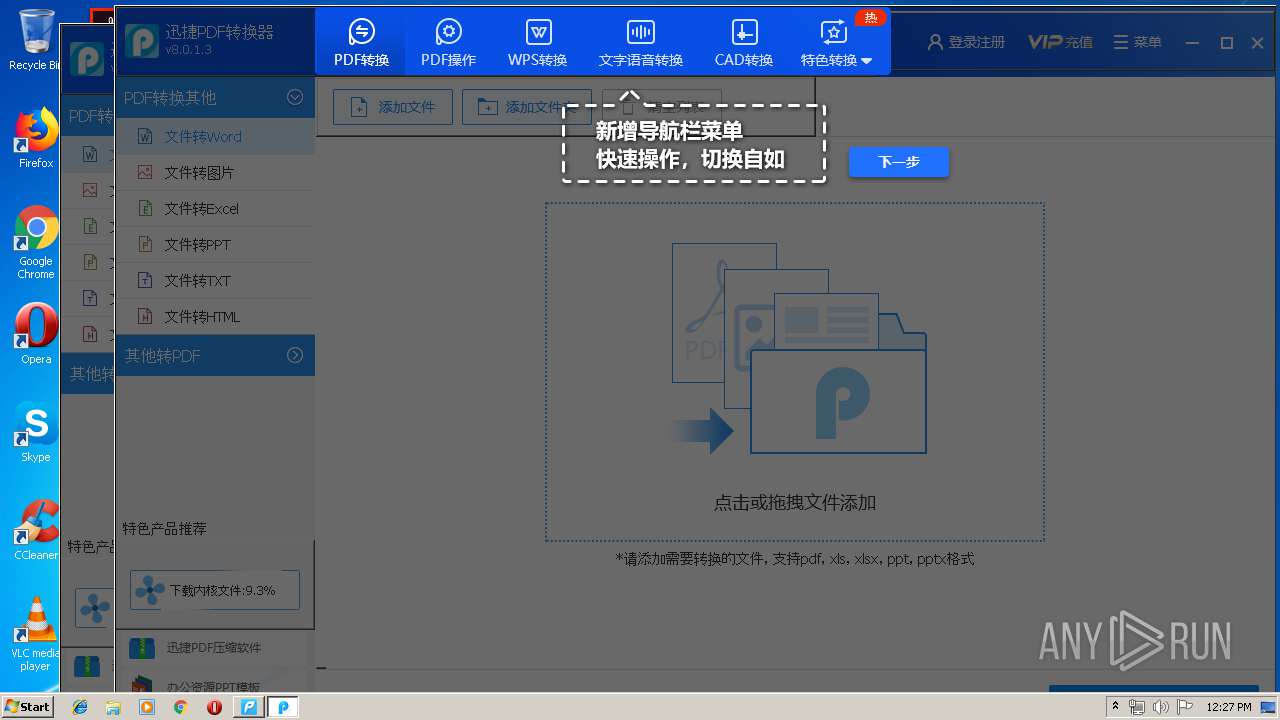Click the Word document icon beside 文件转Word
This screenshot has height=720, width=1280.
tap(145, 136)
